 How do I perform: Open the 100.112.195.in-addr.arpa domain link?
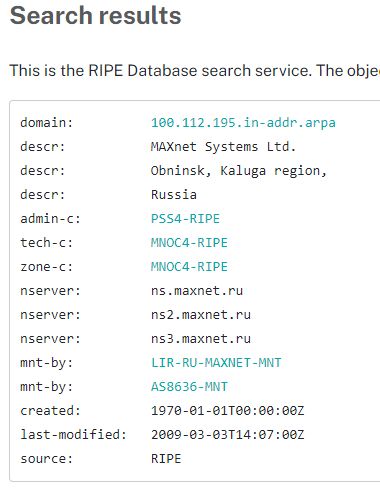click(243, 123)
